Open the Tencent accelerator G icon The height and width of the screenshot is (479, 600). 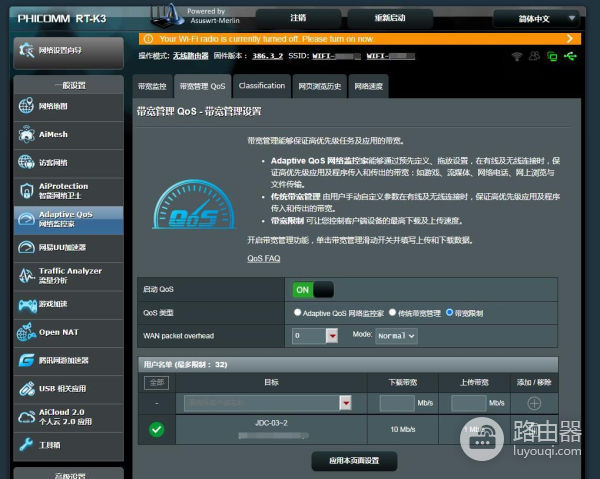point(26,360)
